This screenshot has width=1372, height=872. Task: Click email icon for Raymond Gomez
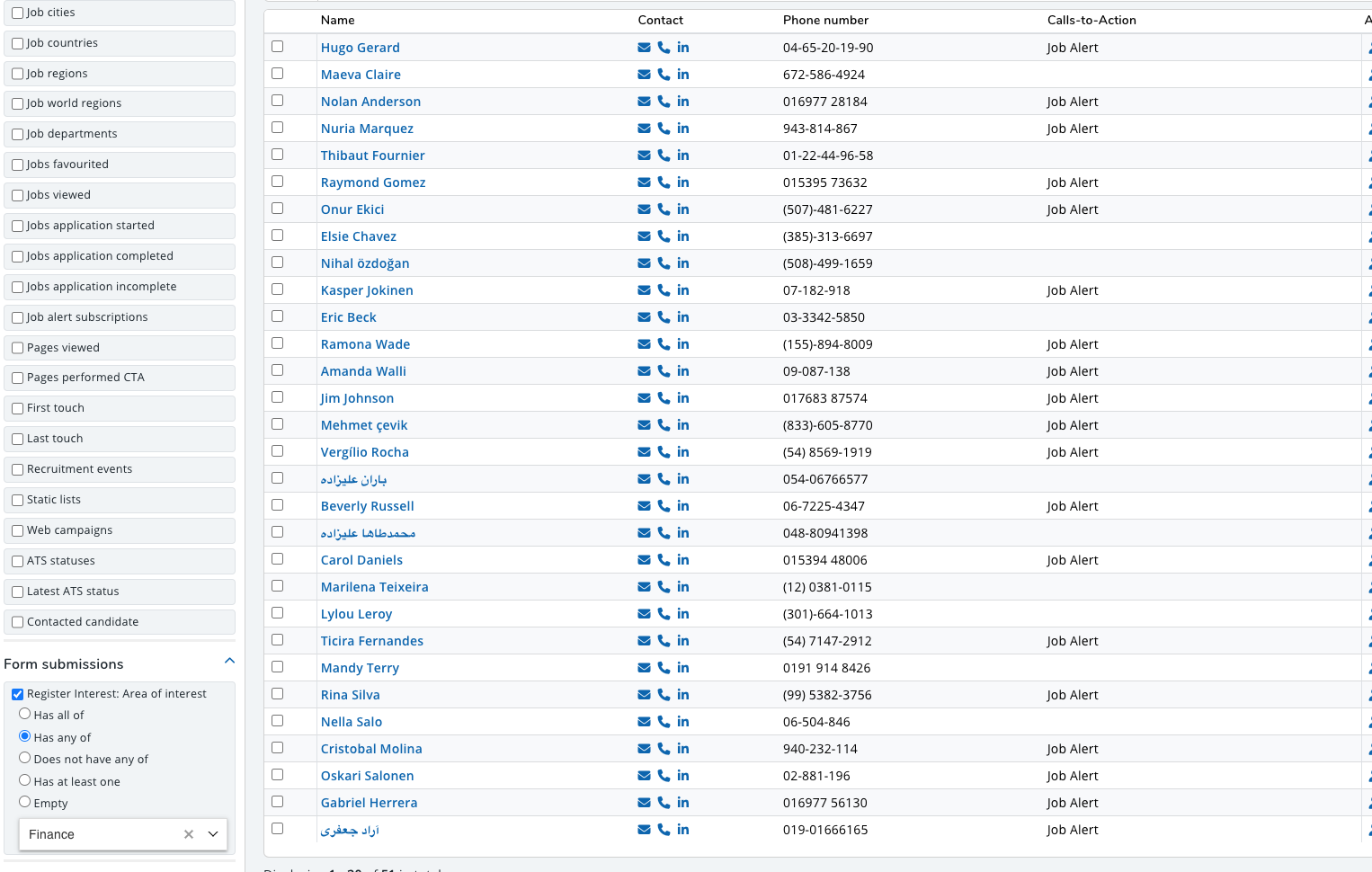(644, 182)
